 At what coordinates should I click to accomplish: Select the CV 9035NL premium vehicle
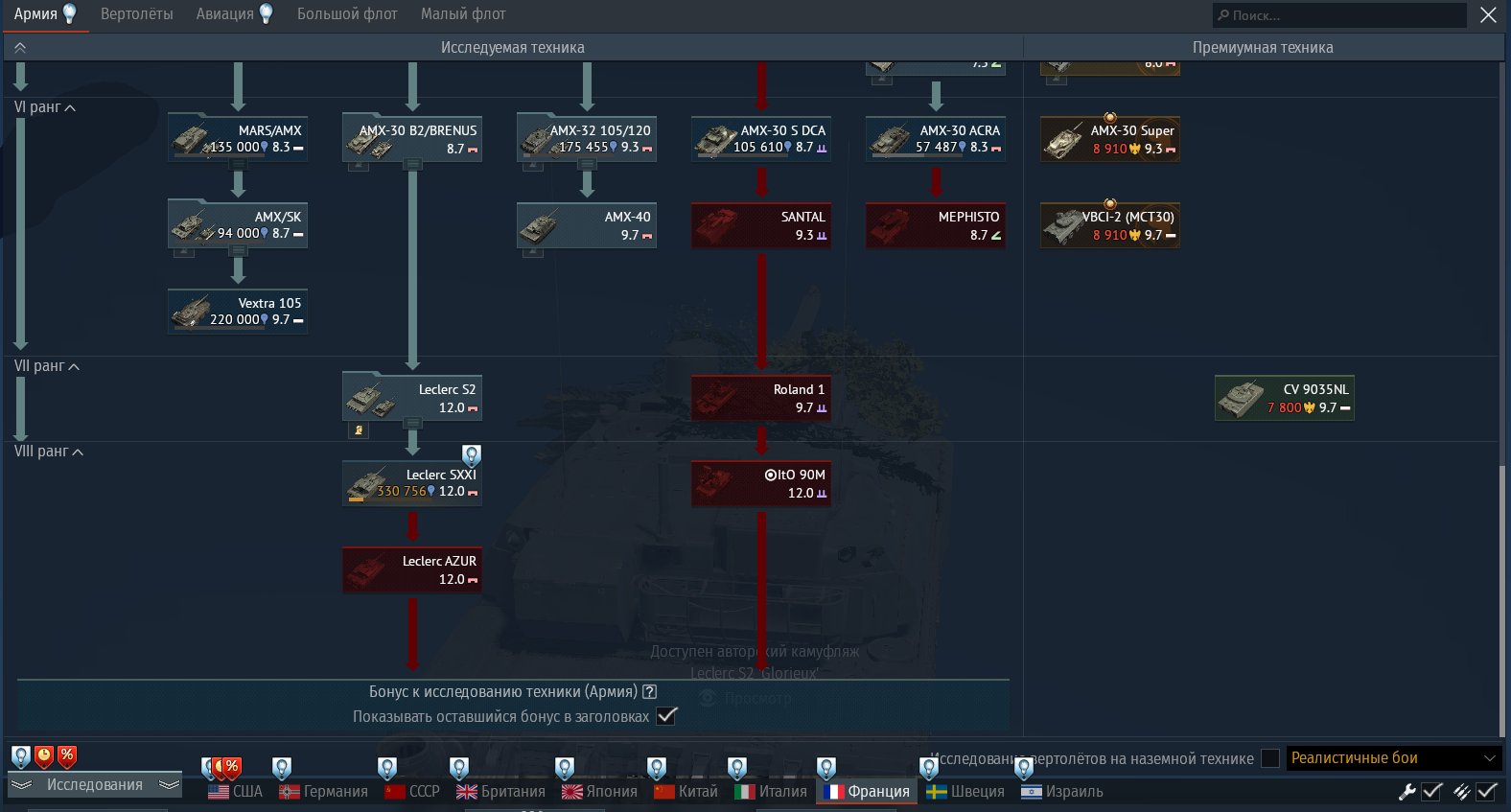[x=1284, y=398]
